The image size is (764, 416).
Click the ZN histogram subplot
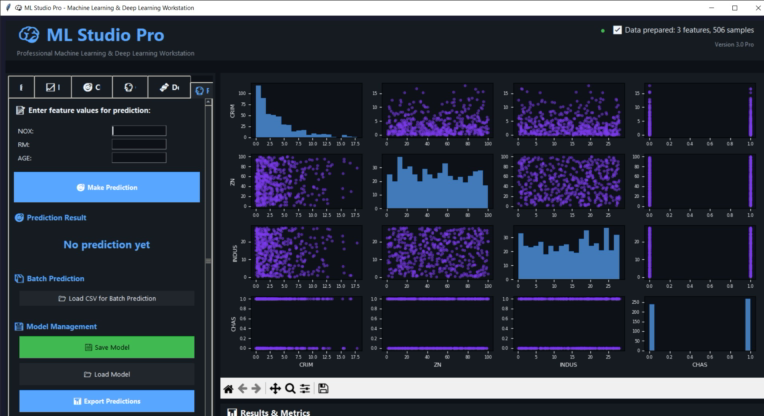click(x=437, y=181)
